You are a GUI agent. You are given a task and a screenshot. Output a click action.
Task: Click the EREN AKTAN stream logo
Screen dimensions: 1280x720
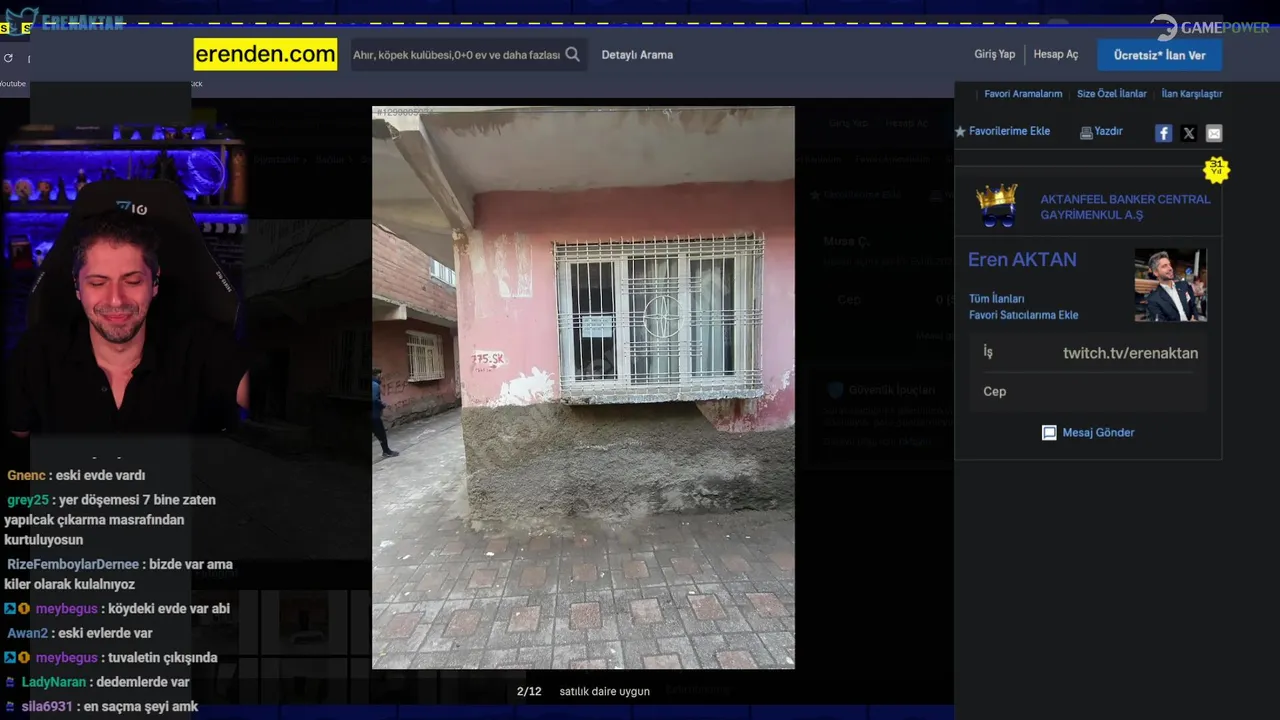(65, 21)
